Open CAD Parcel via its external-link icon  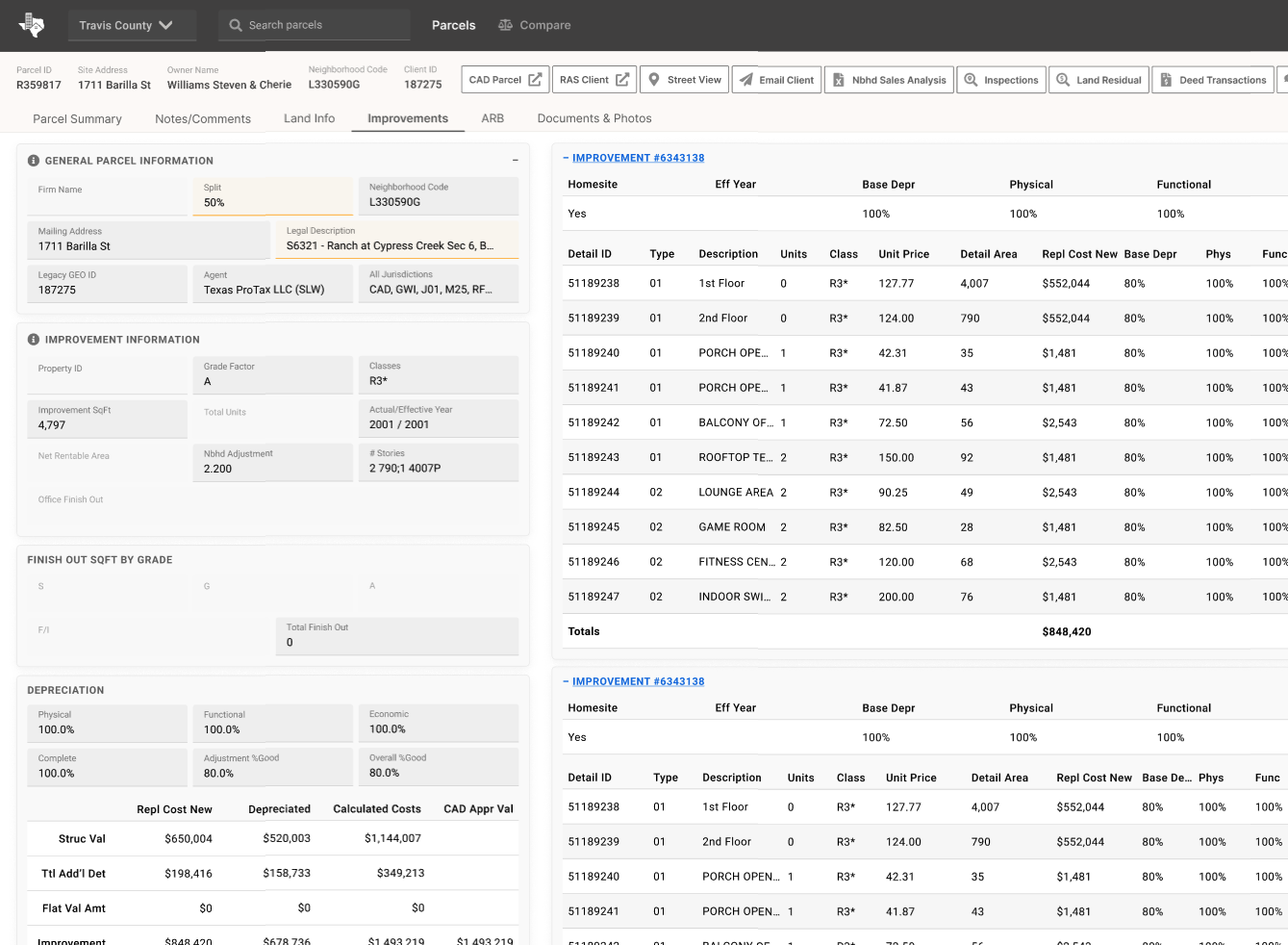click(535, 80)
